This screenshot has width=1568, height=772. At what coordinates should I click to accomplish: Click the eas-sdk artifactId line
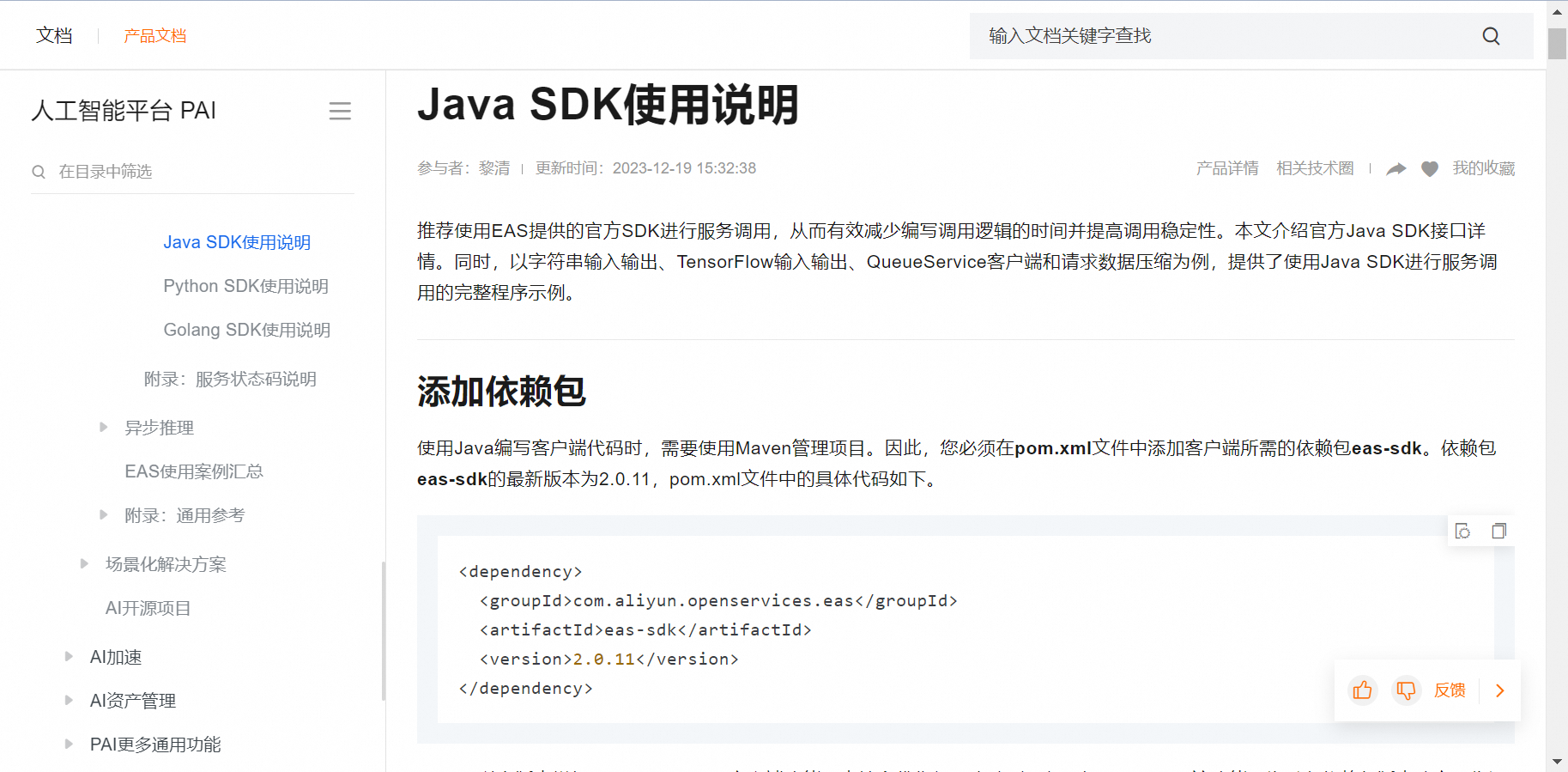(x=645, y=630)
